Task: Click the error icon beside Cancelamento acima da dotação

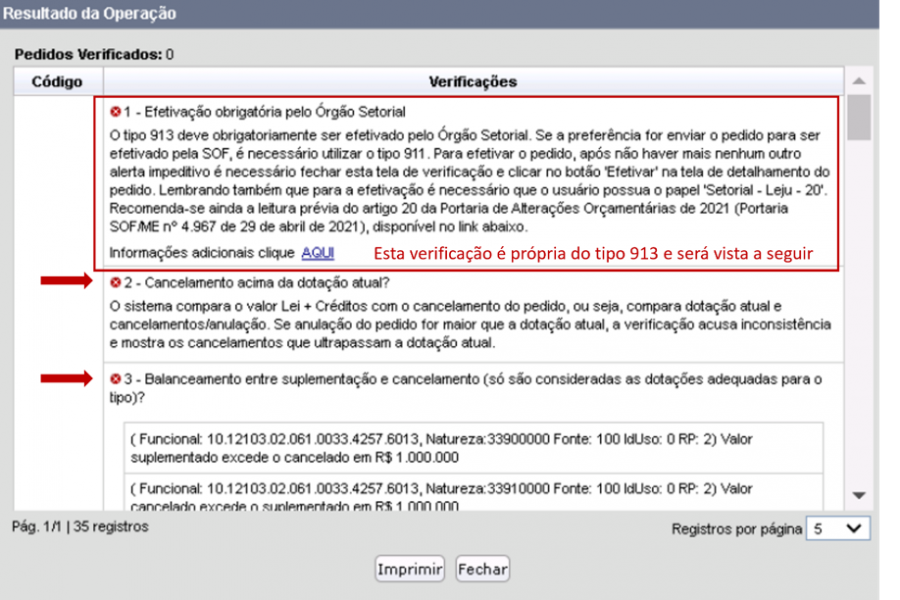Action: (x=115, y=282)
